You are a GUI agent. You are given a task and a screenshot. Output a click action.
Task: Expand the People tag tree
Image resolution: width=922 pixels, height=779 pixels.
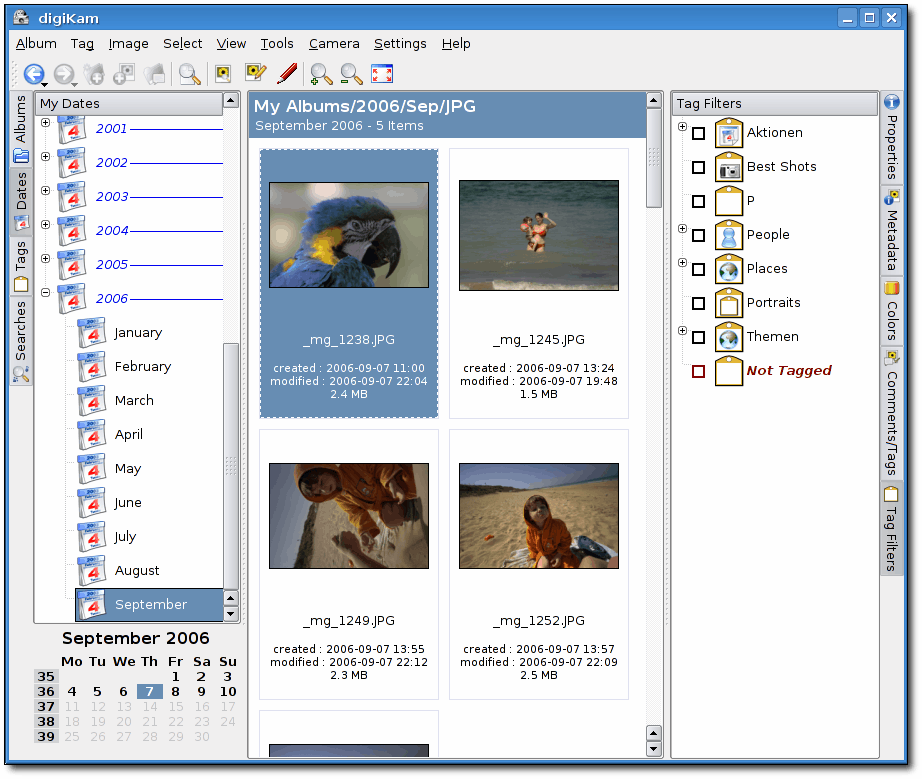point(682,228)
